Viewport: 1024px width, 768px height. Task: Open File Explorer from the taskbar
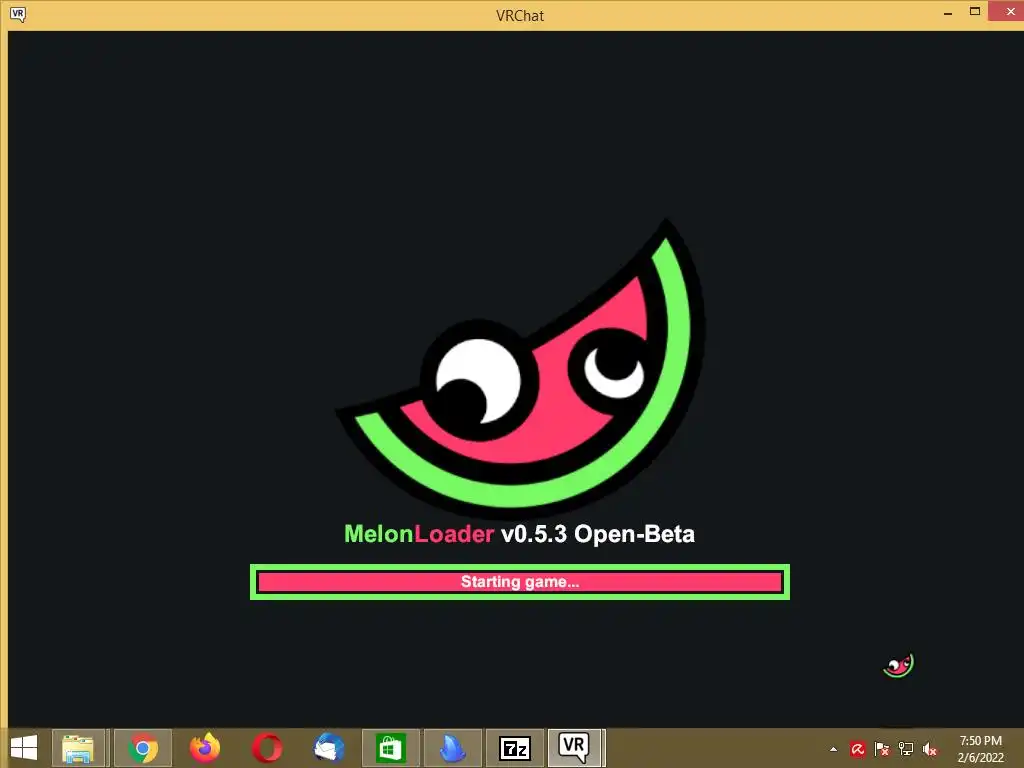pyautogui.click(x=78, y=748)
